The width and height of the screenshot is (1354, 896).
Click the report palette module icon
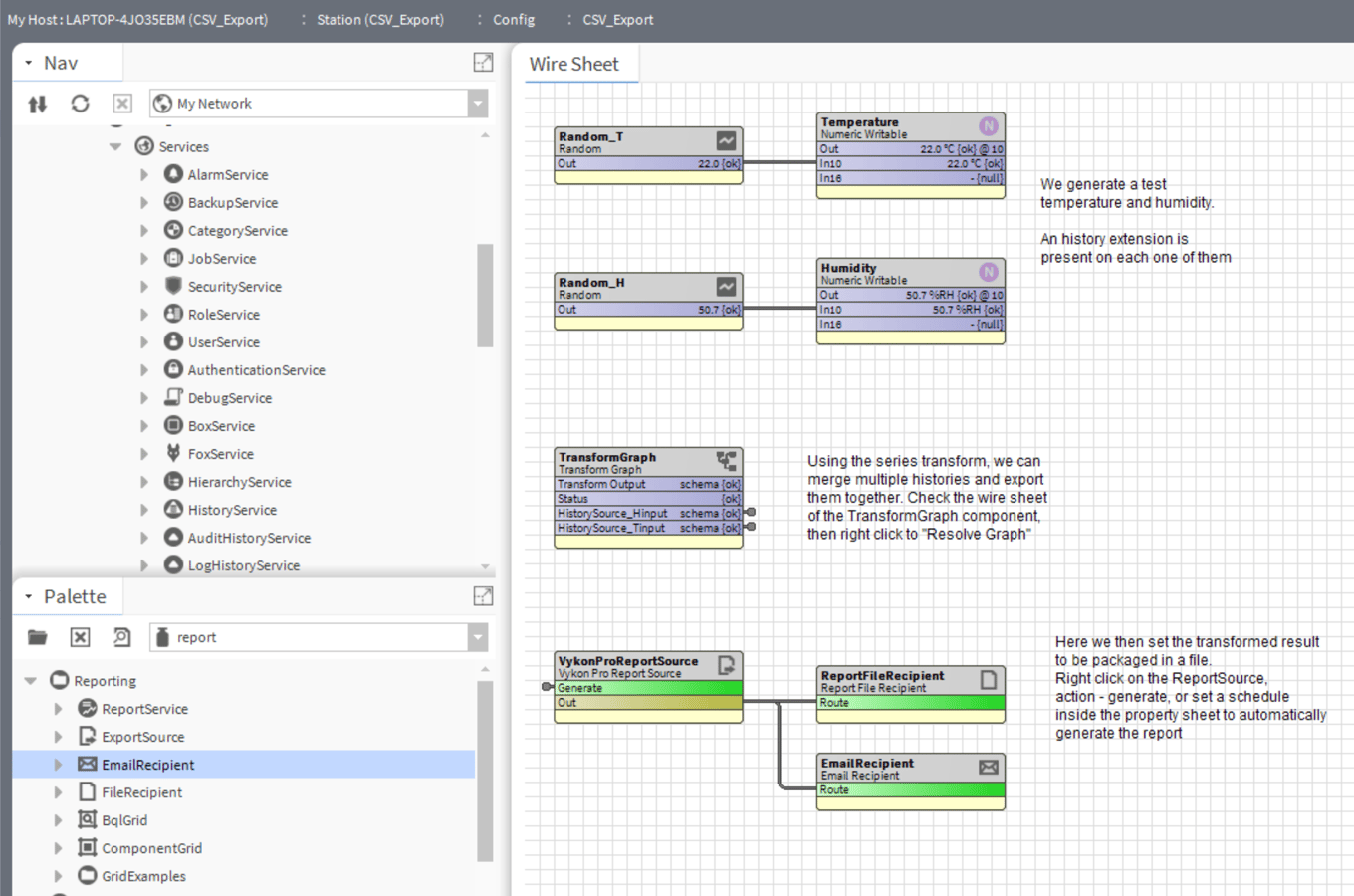pos(162,637)
